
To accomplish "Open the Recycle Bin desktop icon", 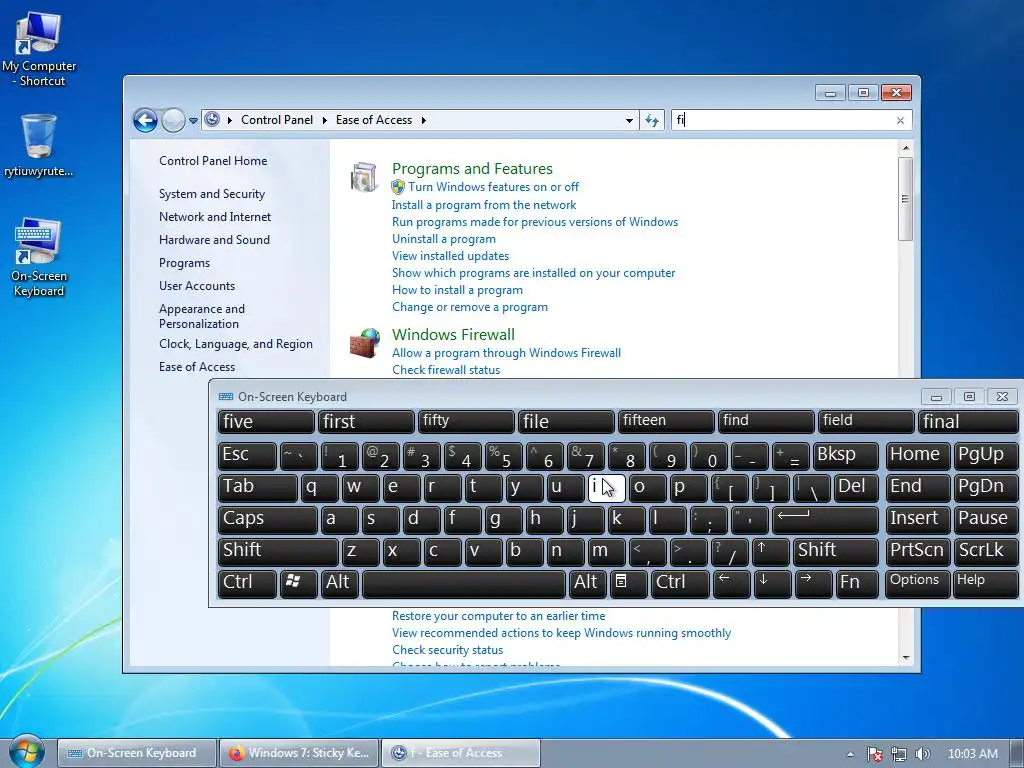I will click(x=39, y=145).
